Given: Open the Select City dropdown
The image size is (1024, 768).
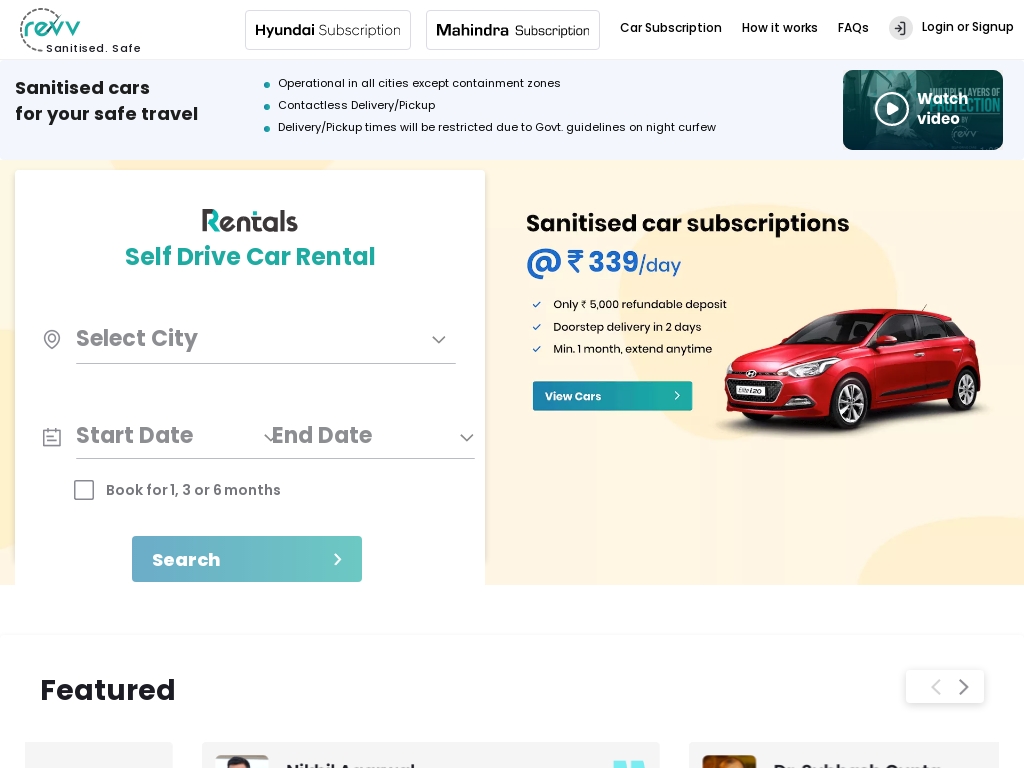Looking at the screenshot, I should coord(266,339).
